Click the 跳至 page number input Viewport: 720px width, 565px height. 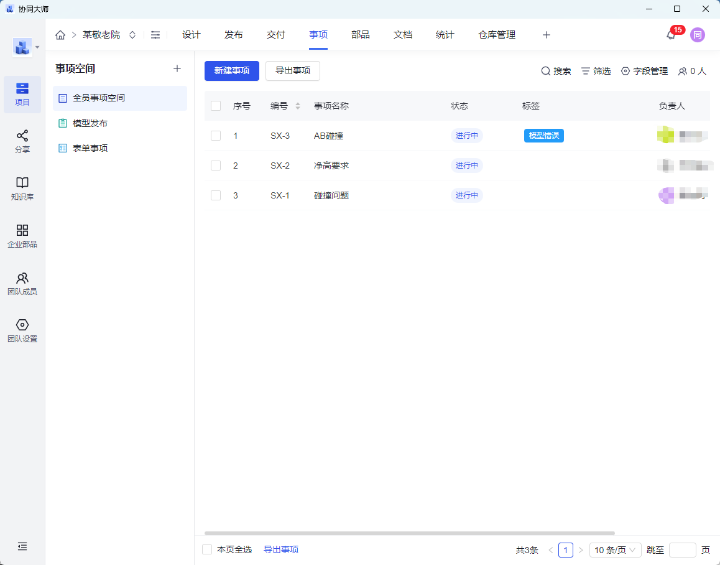tap(682, 550)
